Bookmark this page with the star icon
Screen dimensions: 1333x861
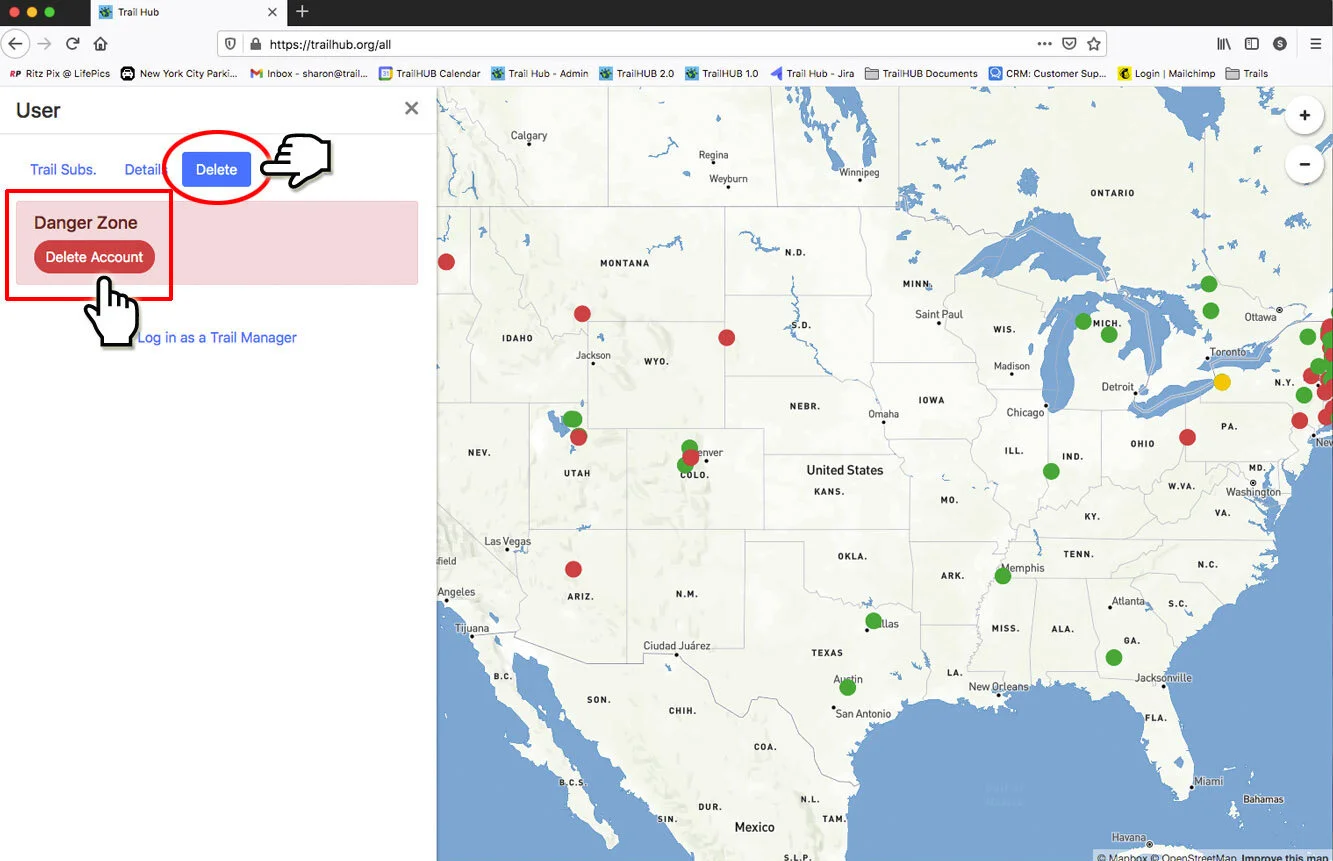click(x=1094, y=44)
